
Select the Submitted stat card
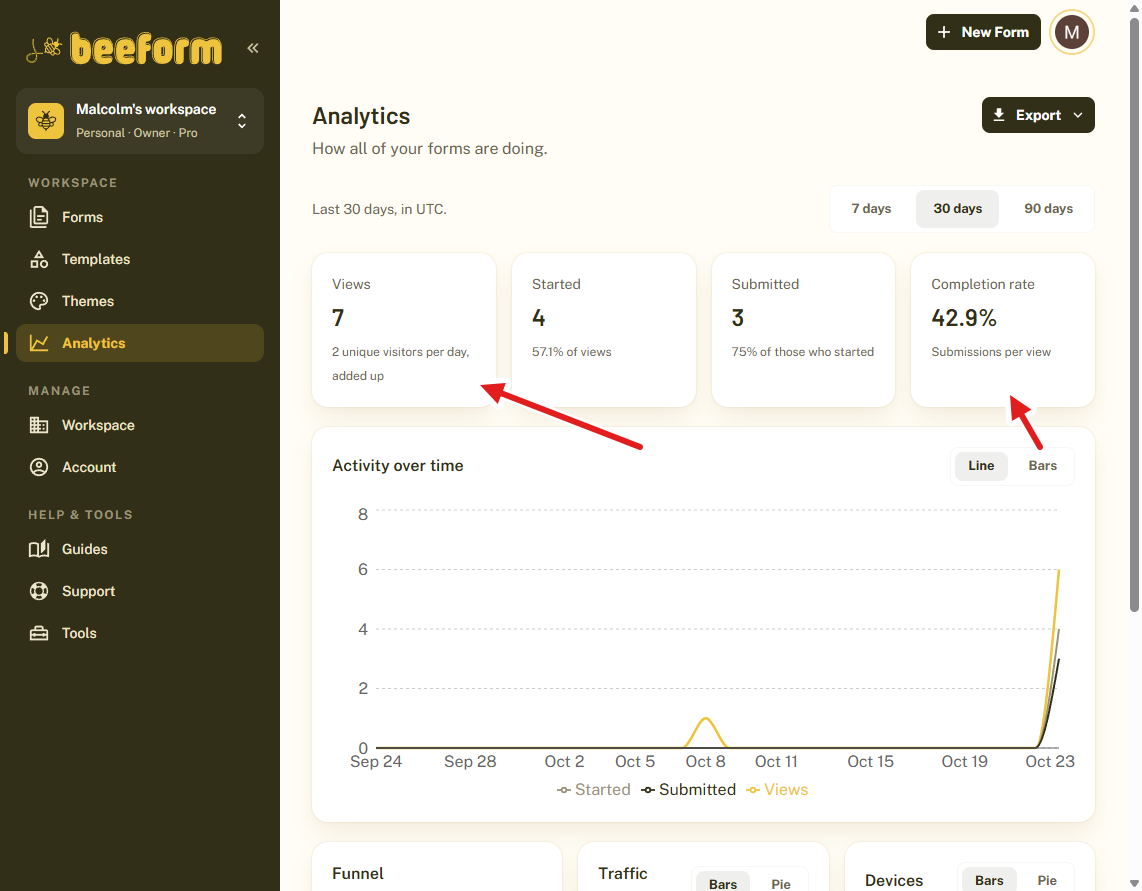[803, 330]
